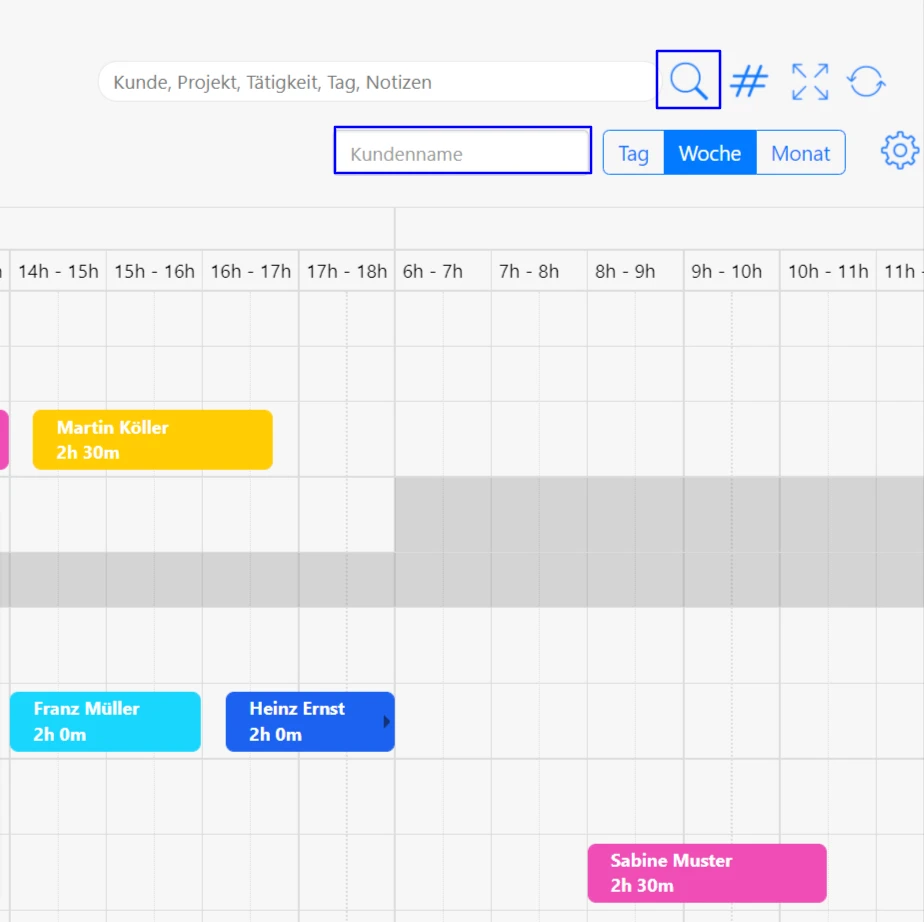Click the partially visible pink entry at left edge

(4, 440)
